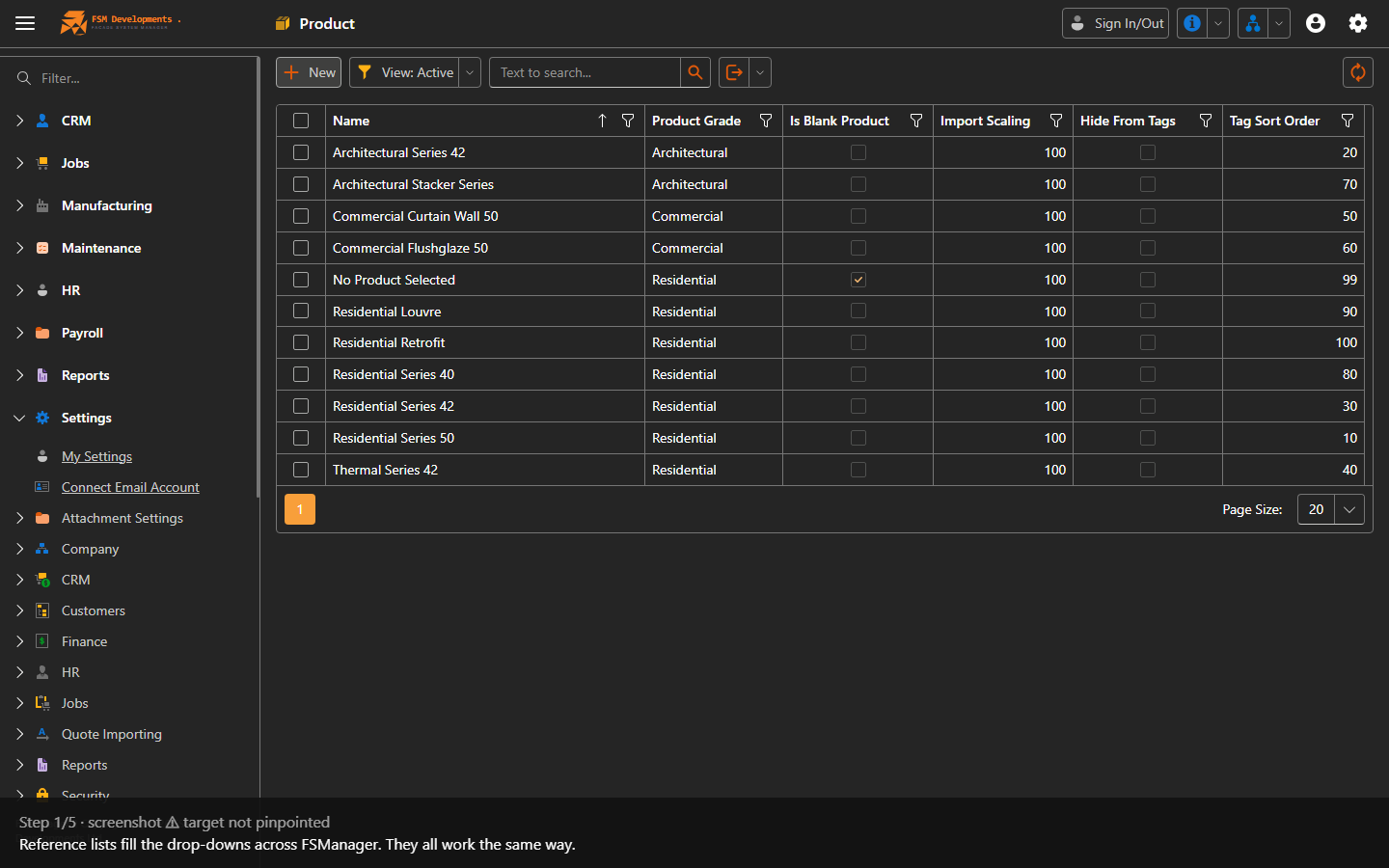Click the FSM Developments logo

121,22
